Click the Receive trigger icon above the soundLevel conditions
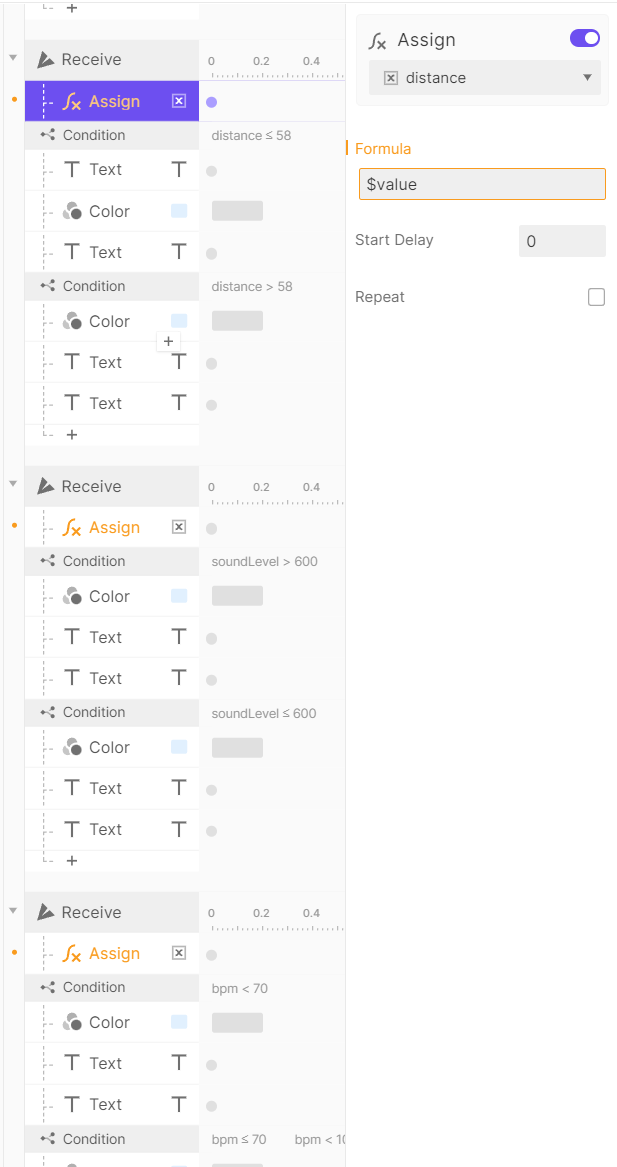The width and height of the screenshot is (617, 1167). pos(46,486)
